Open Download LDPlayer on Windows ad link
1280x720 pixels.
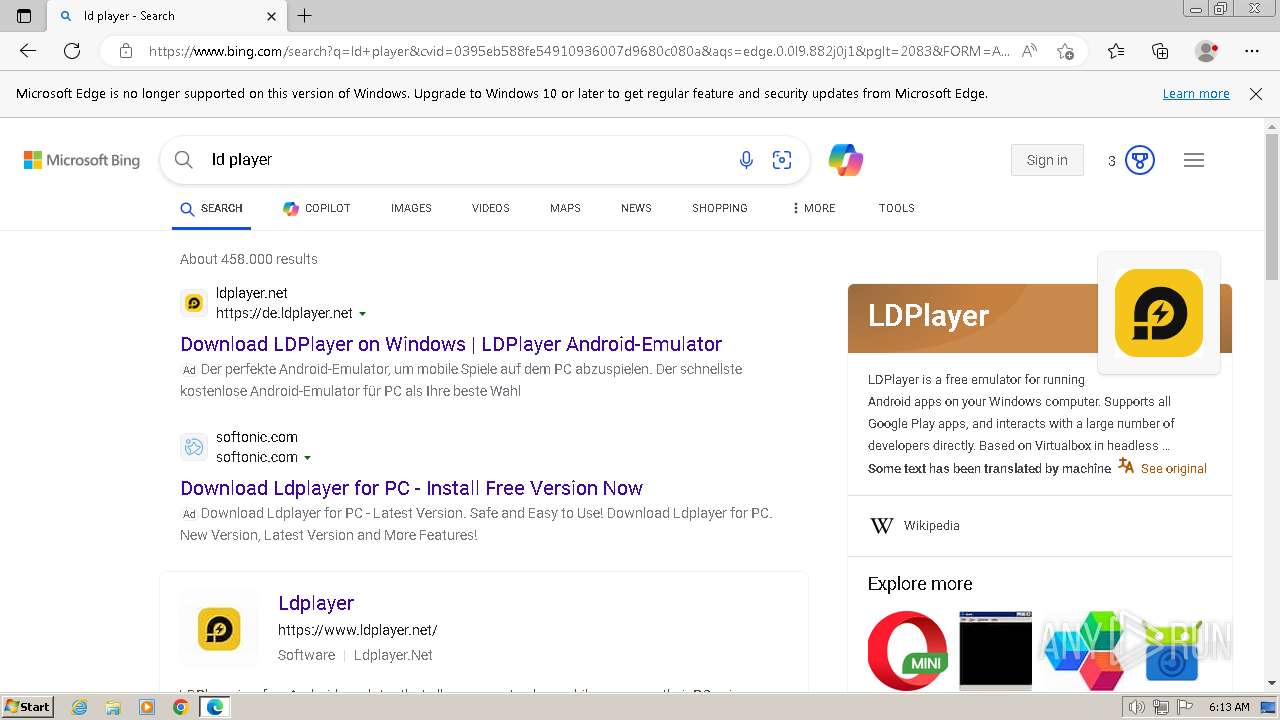[451, 344]
